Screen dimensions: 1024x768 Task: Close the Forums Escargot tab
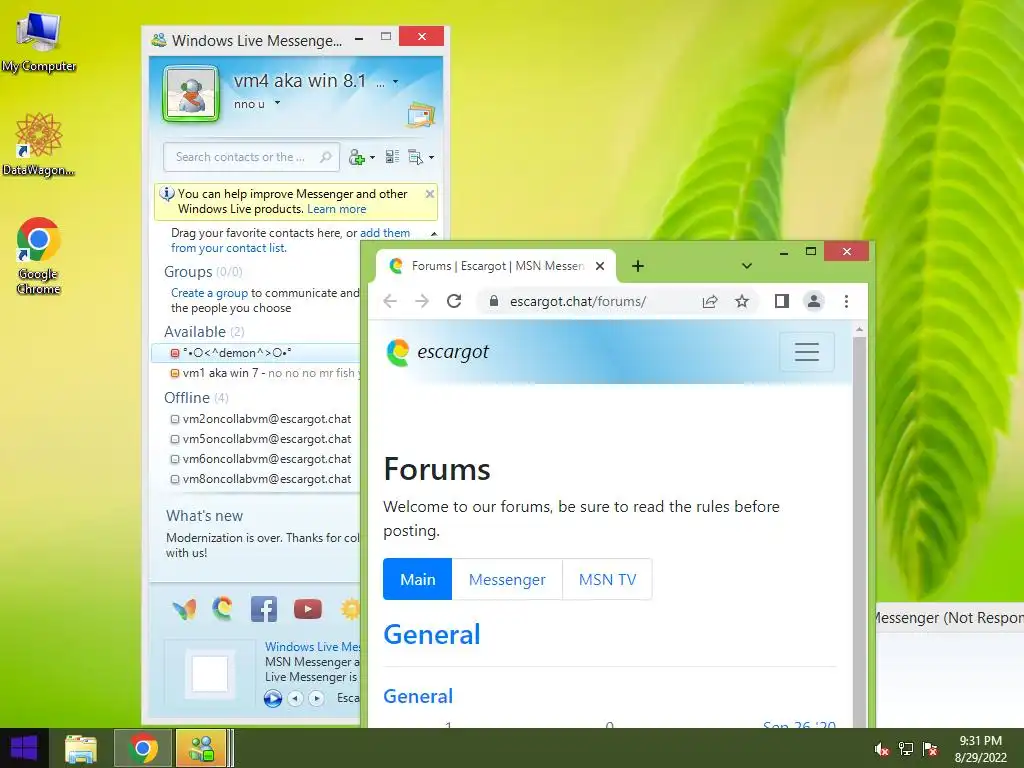pyautogui.click(x=600, y=266)
